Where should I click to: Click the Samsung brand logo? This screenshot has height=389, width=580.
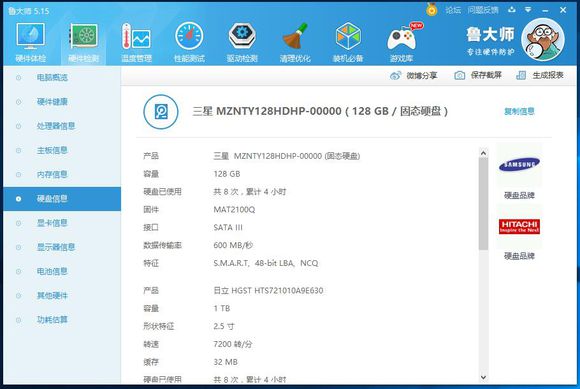click(x=519, y=165)
